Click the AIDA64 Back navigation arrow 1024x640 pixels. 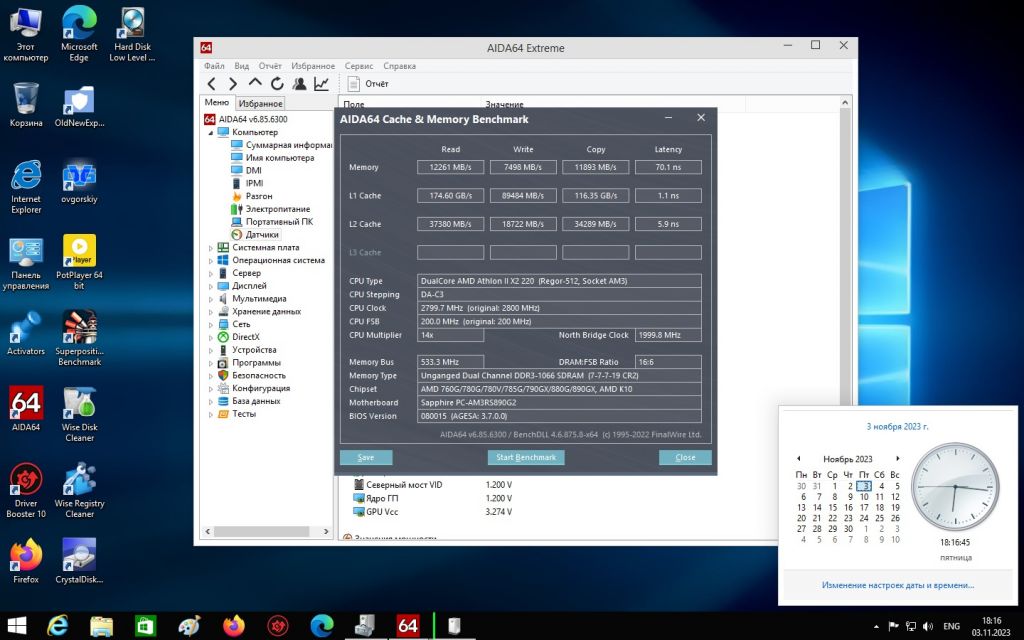pos(211,84)
